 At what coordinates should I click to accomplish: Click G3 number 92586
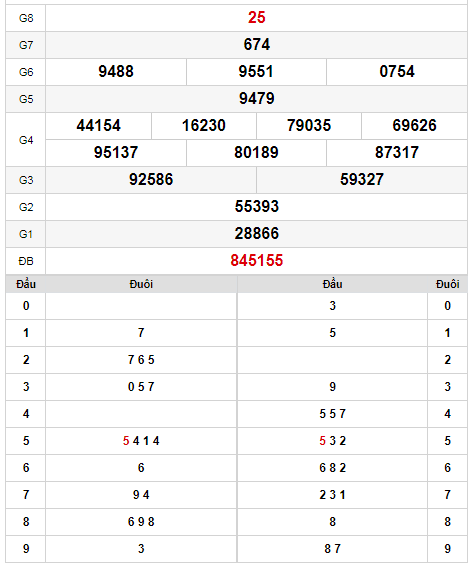pos(151,180)
